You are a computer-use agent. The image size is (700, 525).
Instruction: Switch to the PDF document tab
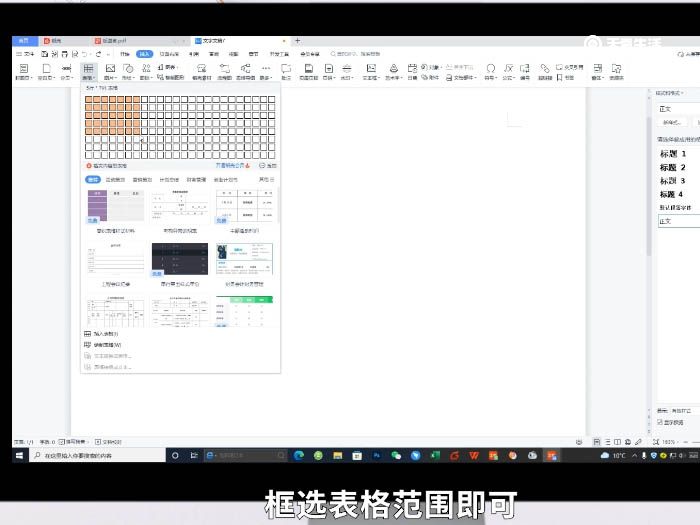click(x=114, y=41)
